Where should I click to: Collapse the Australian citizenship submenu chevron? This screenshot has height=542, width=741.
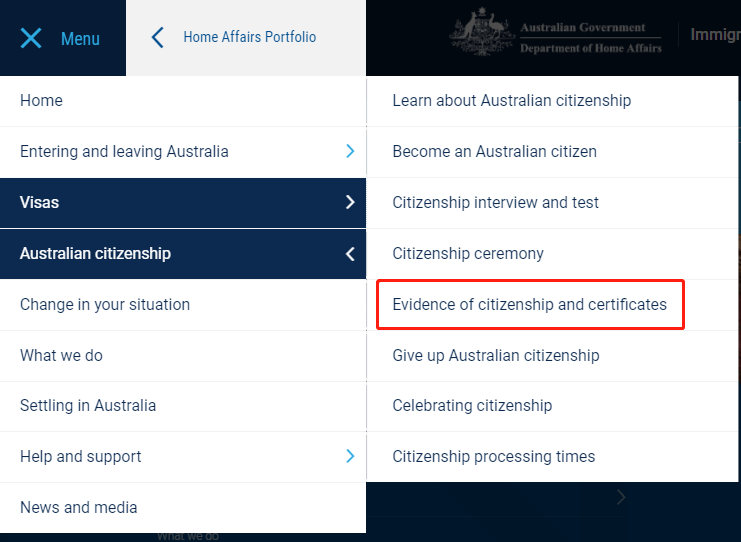(x=349, y=254)
